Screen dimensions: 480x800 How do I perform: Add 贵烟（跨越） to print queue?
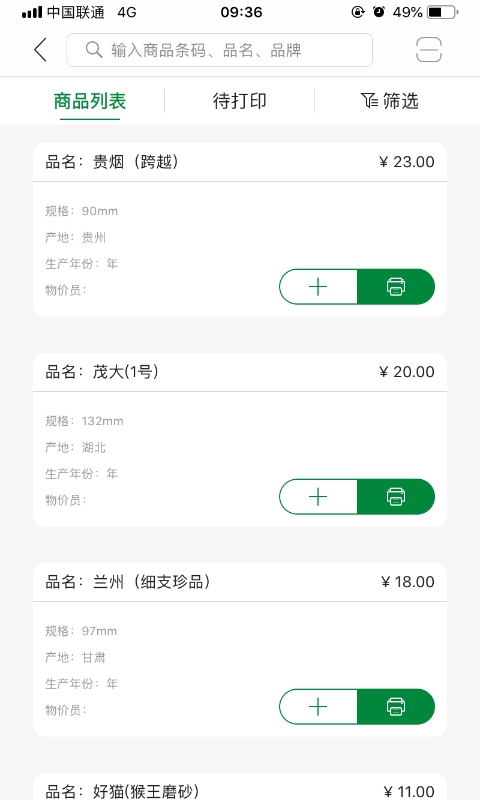(x=318, y=287)
